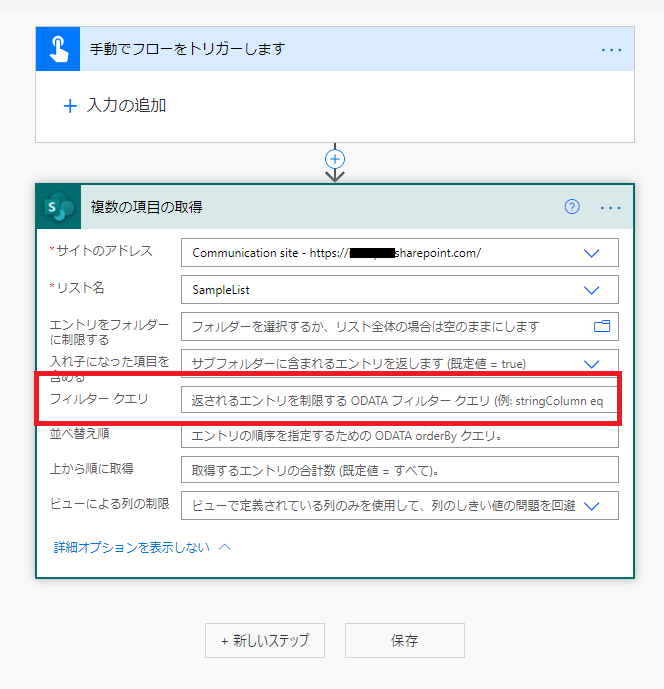Screen dimensions: 664x689
Task: Click the manual trigger hand icon
Action: coord(58,49)
